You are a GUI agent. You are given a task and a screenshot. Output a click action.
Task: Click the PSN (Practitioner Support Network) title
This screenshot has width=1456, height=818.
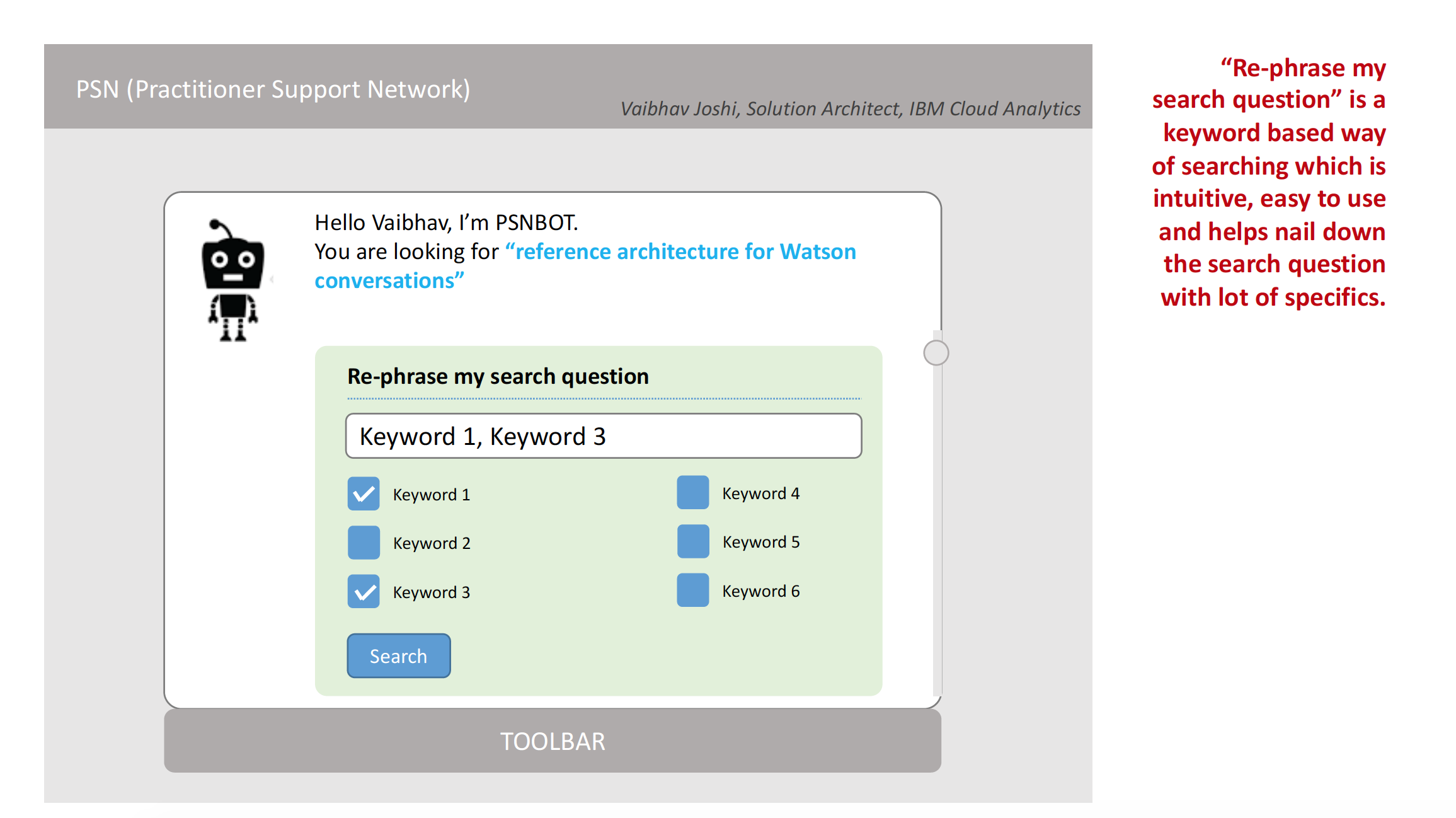[x=273, y=89]
